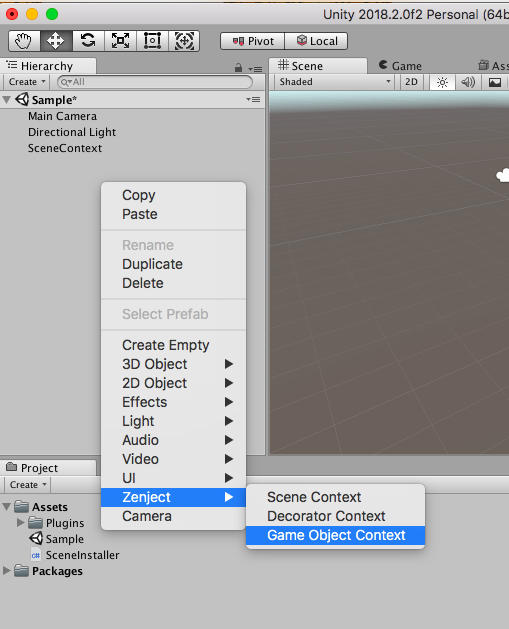Switch to the Game tab
This screenshot has width=509, height=629.
click(x=400, y=66)
